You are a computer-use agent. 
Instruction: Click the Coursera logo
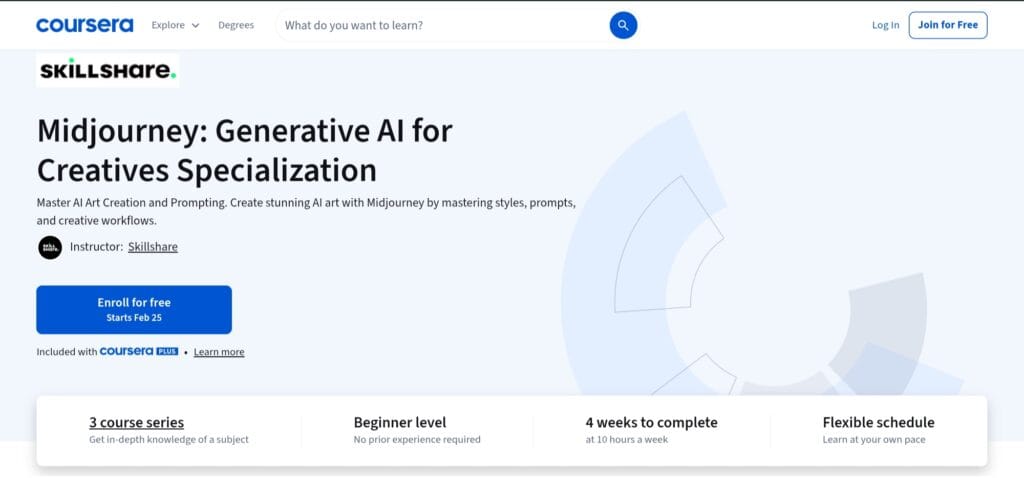(x=85, y=25)
